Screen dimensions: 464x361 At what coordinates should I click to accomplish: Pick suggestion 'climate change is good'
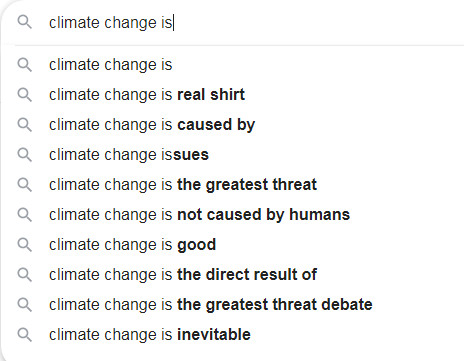point(233,245)
